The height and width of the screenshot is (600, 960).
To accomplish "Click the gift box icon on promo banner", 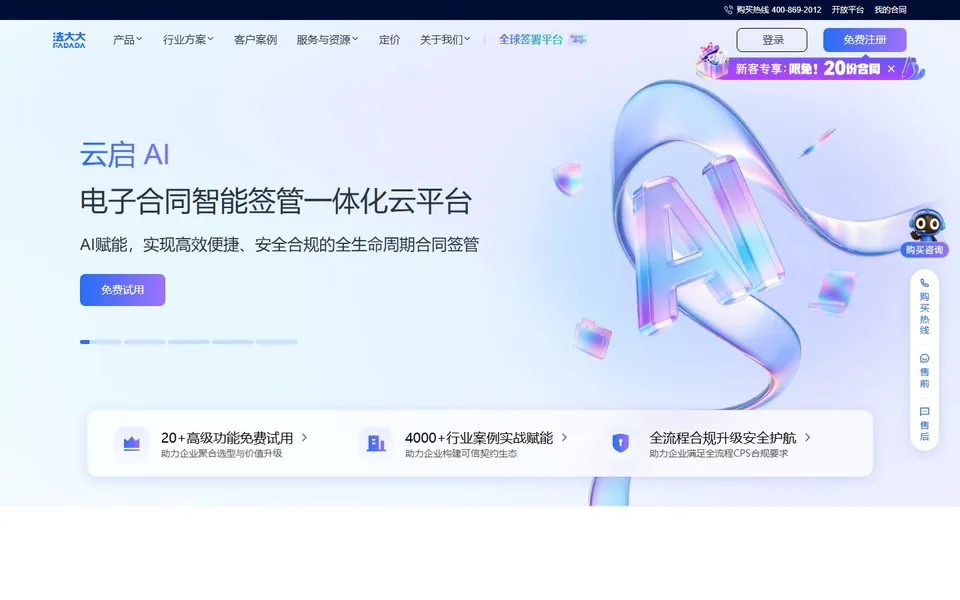I will click(x=712, y=61).
